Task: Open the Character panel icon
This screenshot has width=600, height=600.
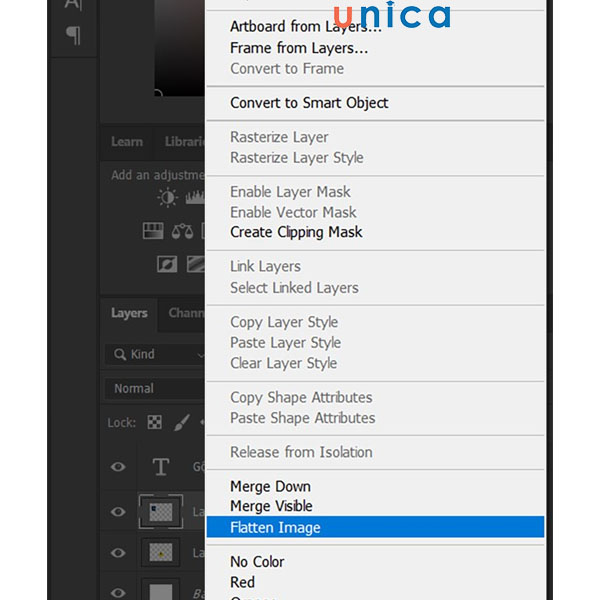Action: [73, 5]
